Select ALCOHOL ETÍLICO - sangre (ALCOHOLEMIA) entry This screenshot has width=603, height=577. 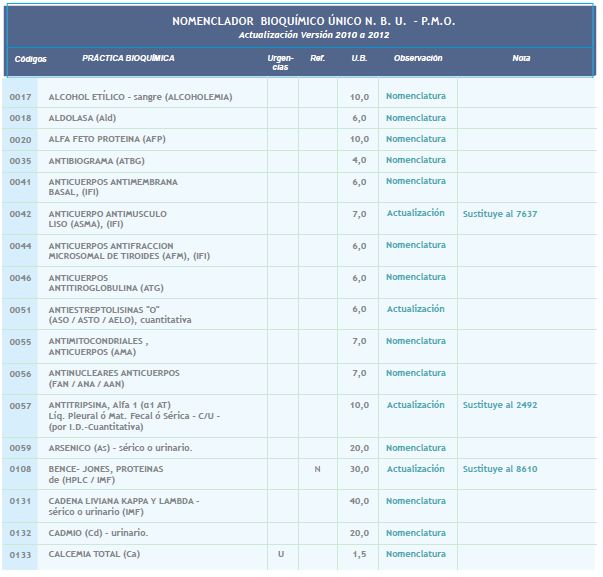click(140, 97)
